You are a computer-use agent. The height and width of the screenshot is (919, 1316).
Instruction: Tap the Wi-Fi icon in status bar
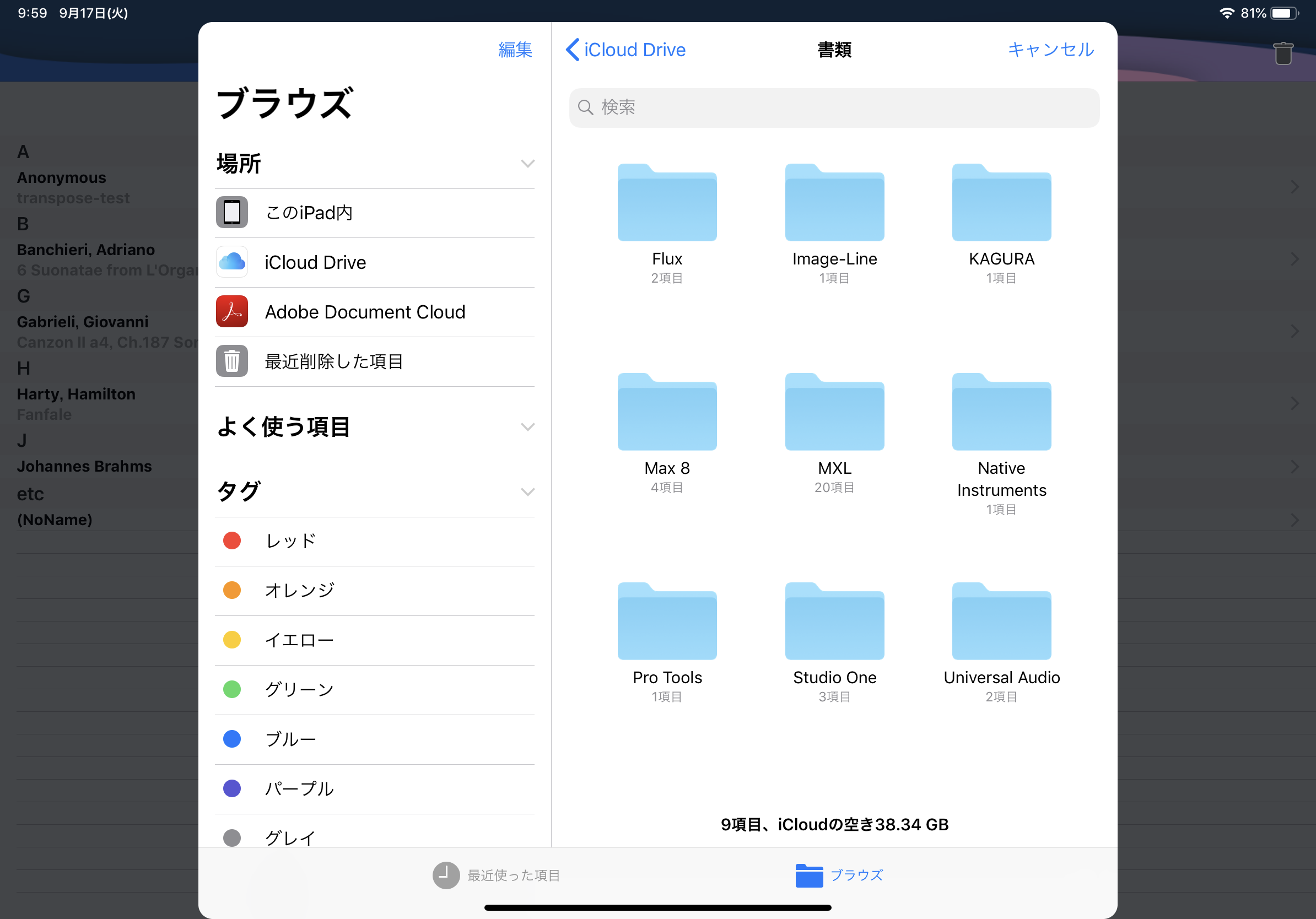[1226, 13]
